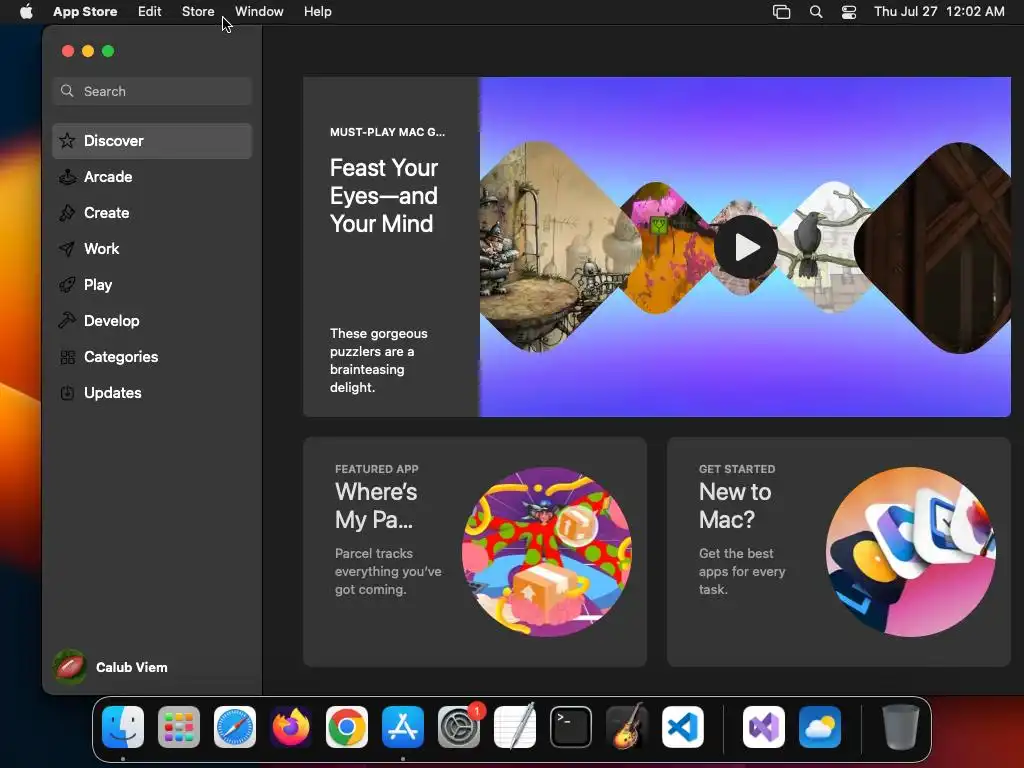Open the Arcade joystick icon in sidebar

click(x=67, y=177)
